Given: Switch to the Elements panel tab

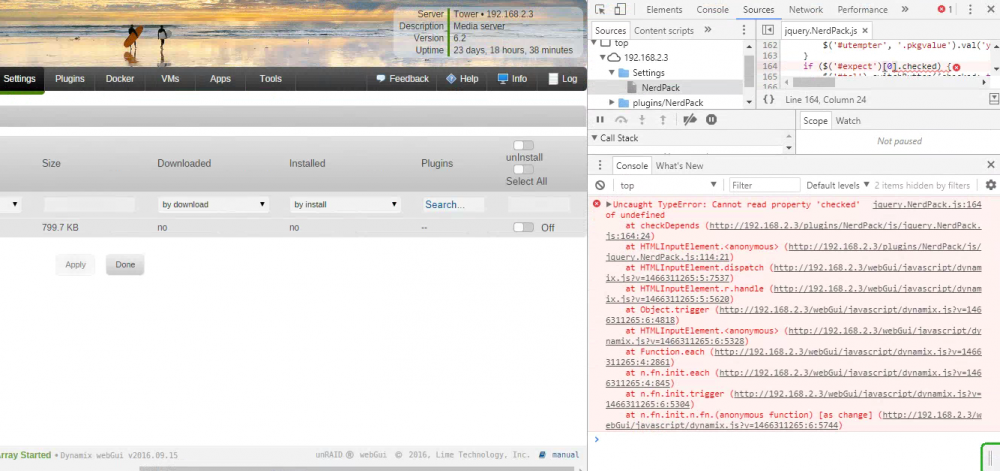Looking at the screenshot, I should (664, 10).
